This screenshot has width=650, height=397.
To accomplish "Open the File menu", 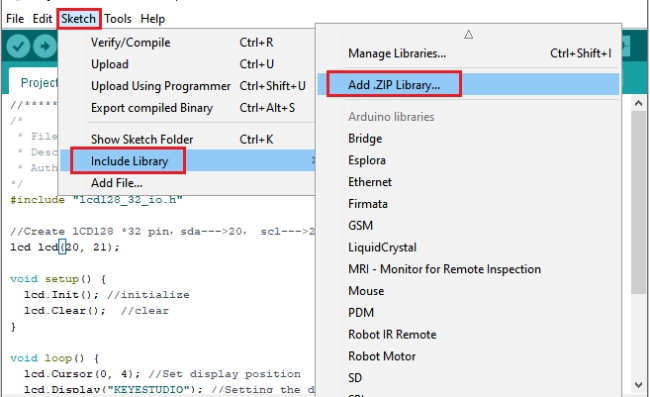I will pos(15,19).
